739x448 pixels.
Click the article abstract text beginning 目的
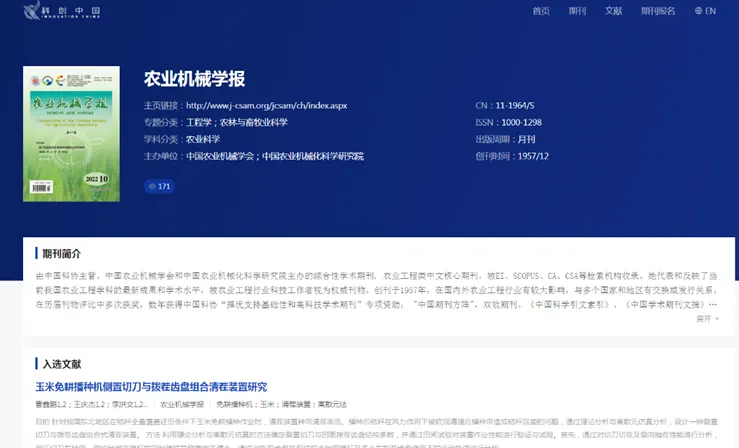pyautogui.click(x=377, y=432)
